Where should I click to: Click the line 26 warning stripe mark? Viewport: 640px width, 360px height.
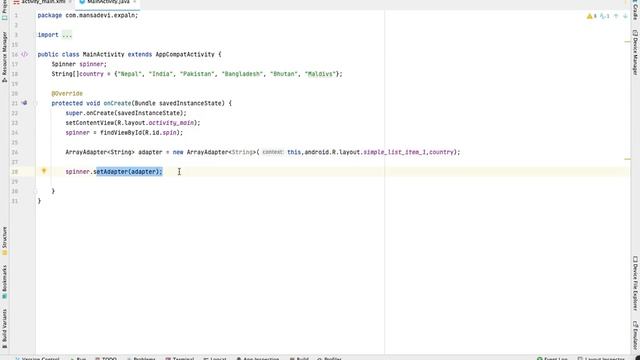pos(627,159)
